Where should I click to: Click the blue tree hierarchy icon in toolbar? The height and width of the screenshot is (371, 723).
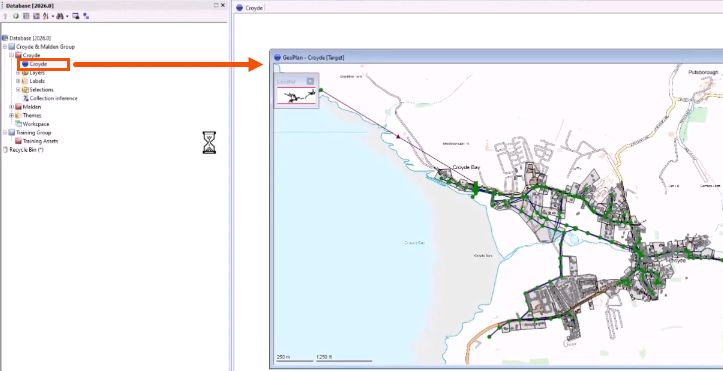pyautogui.click(x=86, y=16)
